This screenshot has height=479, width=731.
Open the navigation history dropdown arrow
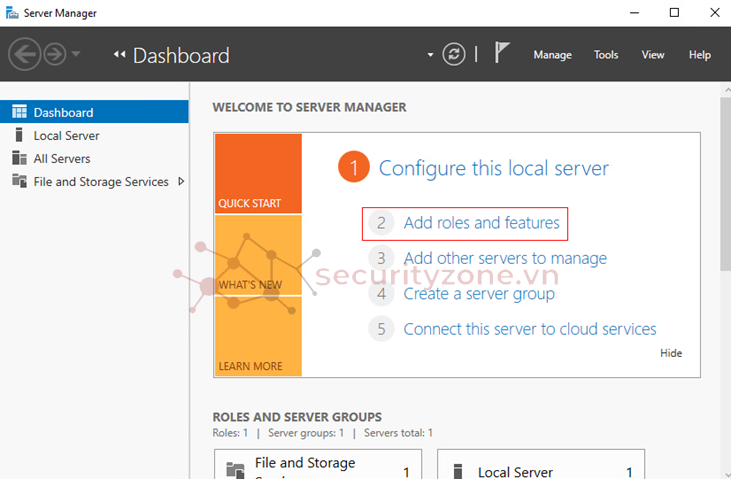[x=76, y=54]
